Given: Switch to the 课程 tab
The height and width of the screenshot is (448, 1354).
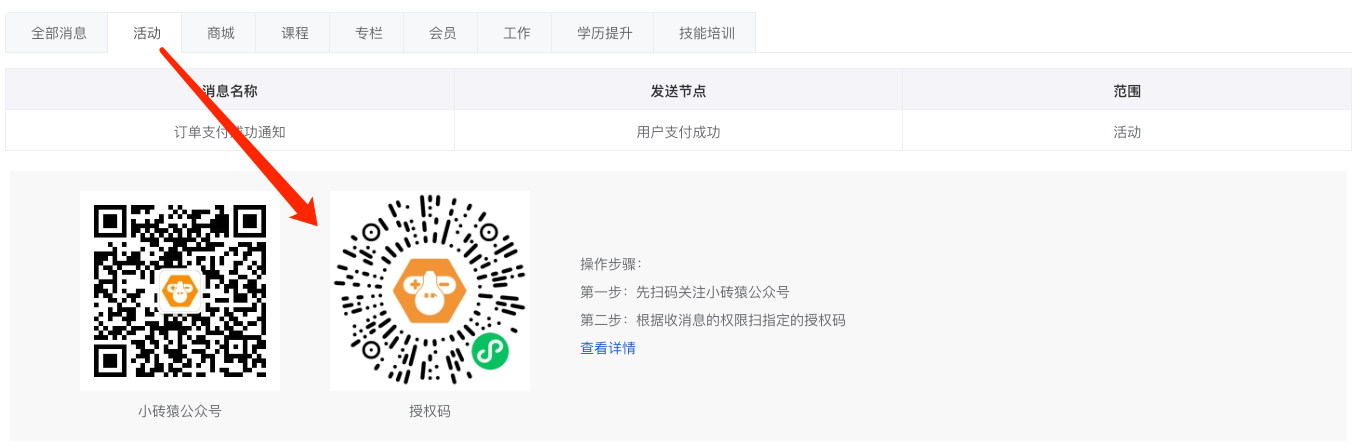Looking at the screenshot, I should (x=294, y=33).
